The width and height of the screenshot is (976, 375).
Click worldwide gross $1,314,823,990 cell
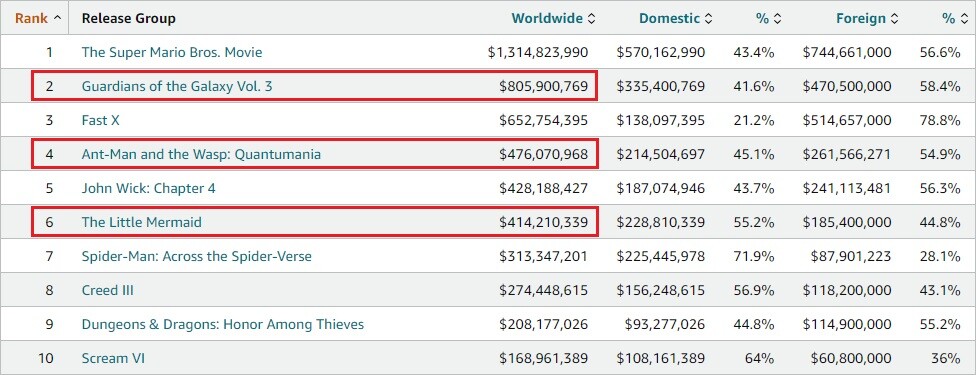tap(538, 52)
